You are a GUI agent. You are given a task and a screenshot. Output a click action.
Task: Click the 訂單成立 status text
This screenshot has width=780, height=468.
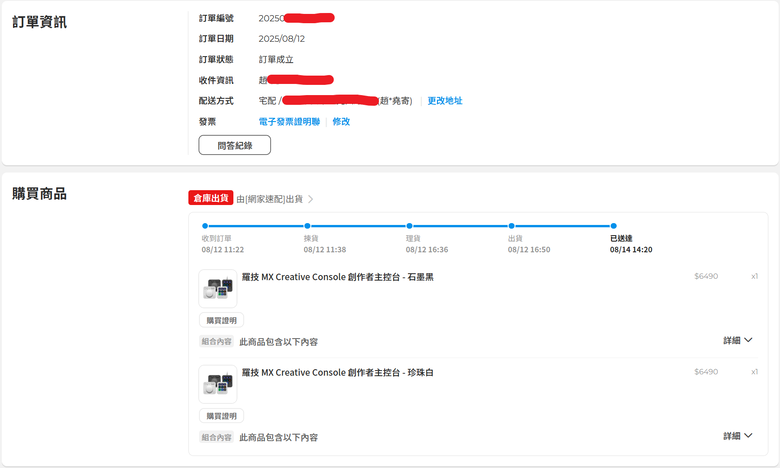[x=276, y=60]
